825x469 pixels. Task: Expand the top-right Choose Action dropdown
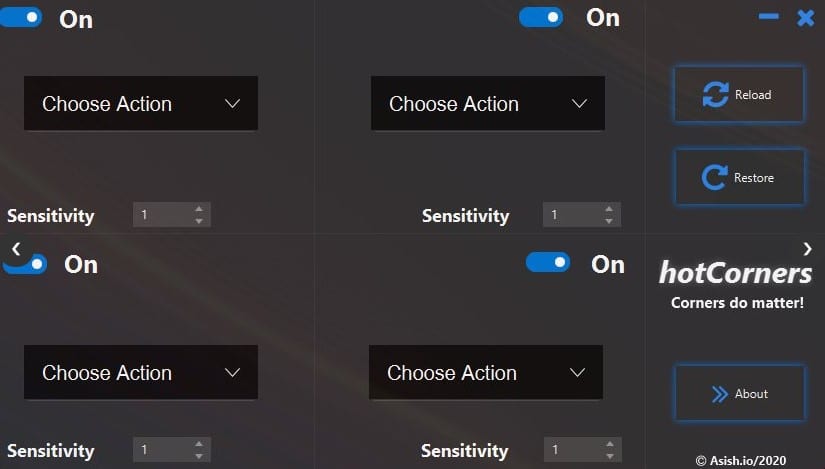point(488,104)
